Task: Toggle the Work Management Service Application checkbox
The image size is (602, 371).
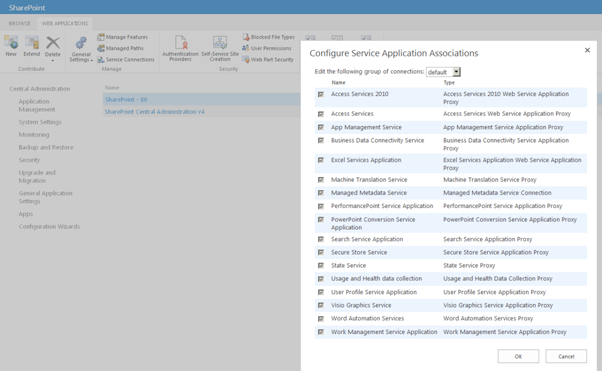Action: pos(321,332)
